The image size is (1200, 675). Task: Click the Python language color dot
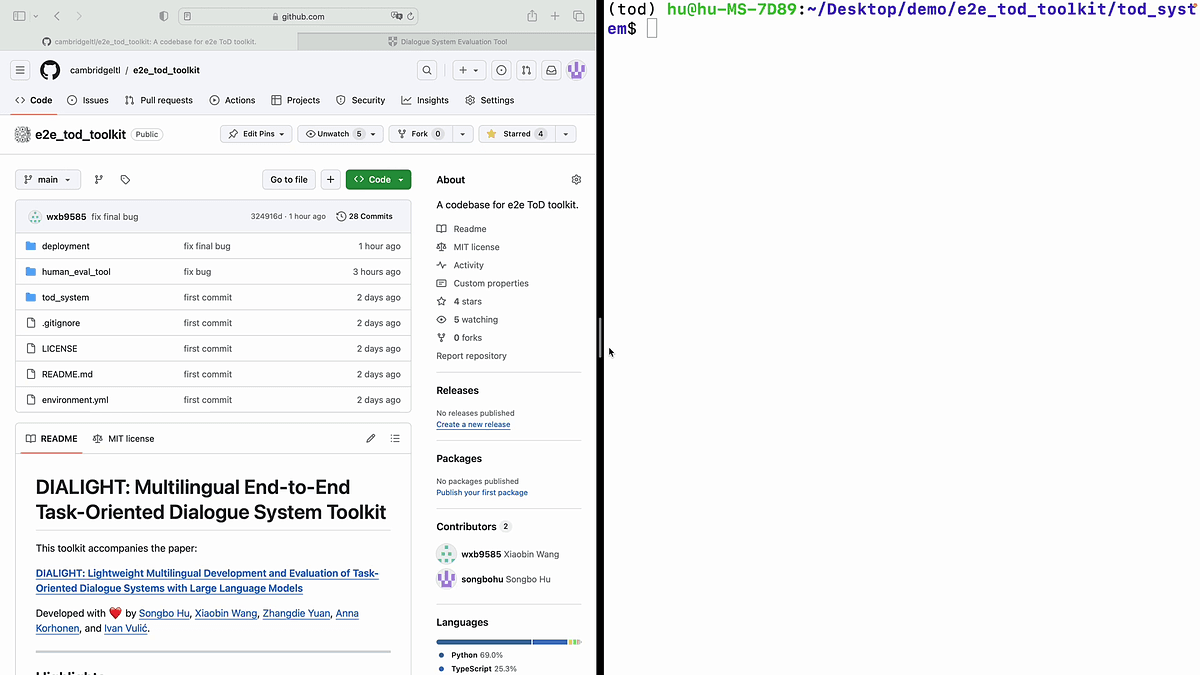[441, 655]
